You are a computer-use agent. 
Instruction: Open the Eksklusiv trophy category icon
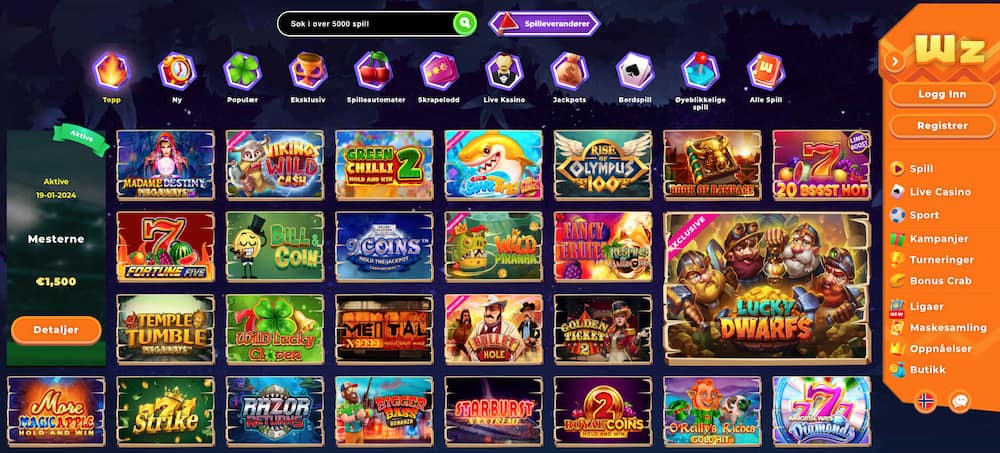(308, 70)
